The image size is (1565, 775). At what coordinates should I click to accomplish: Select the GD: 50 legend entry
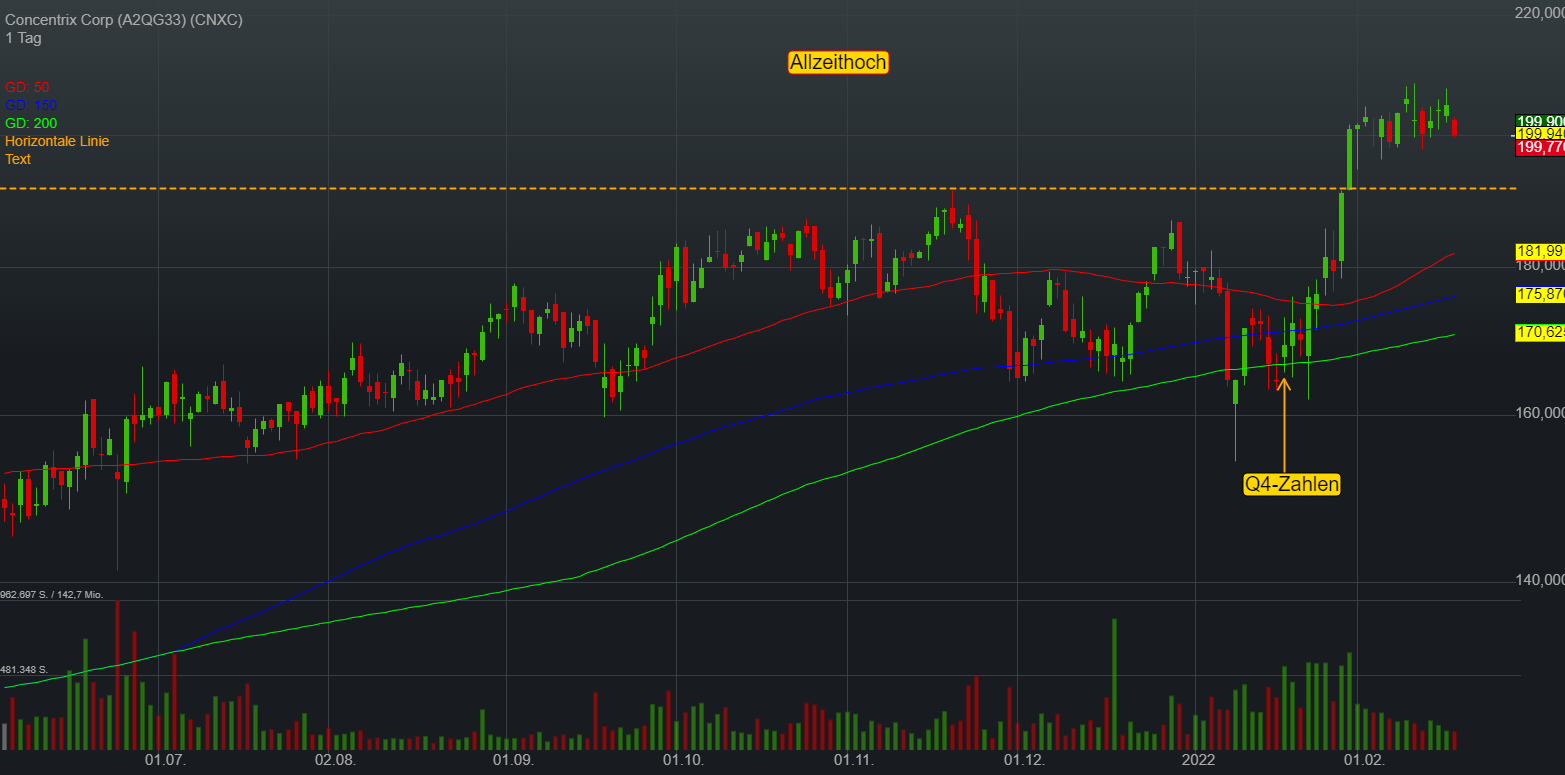coord(27,87)
